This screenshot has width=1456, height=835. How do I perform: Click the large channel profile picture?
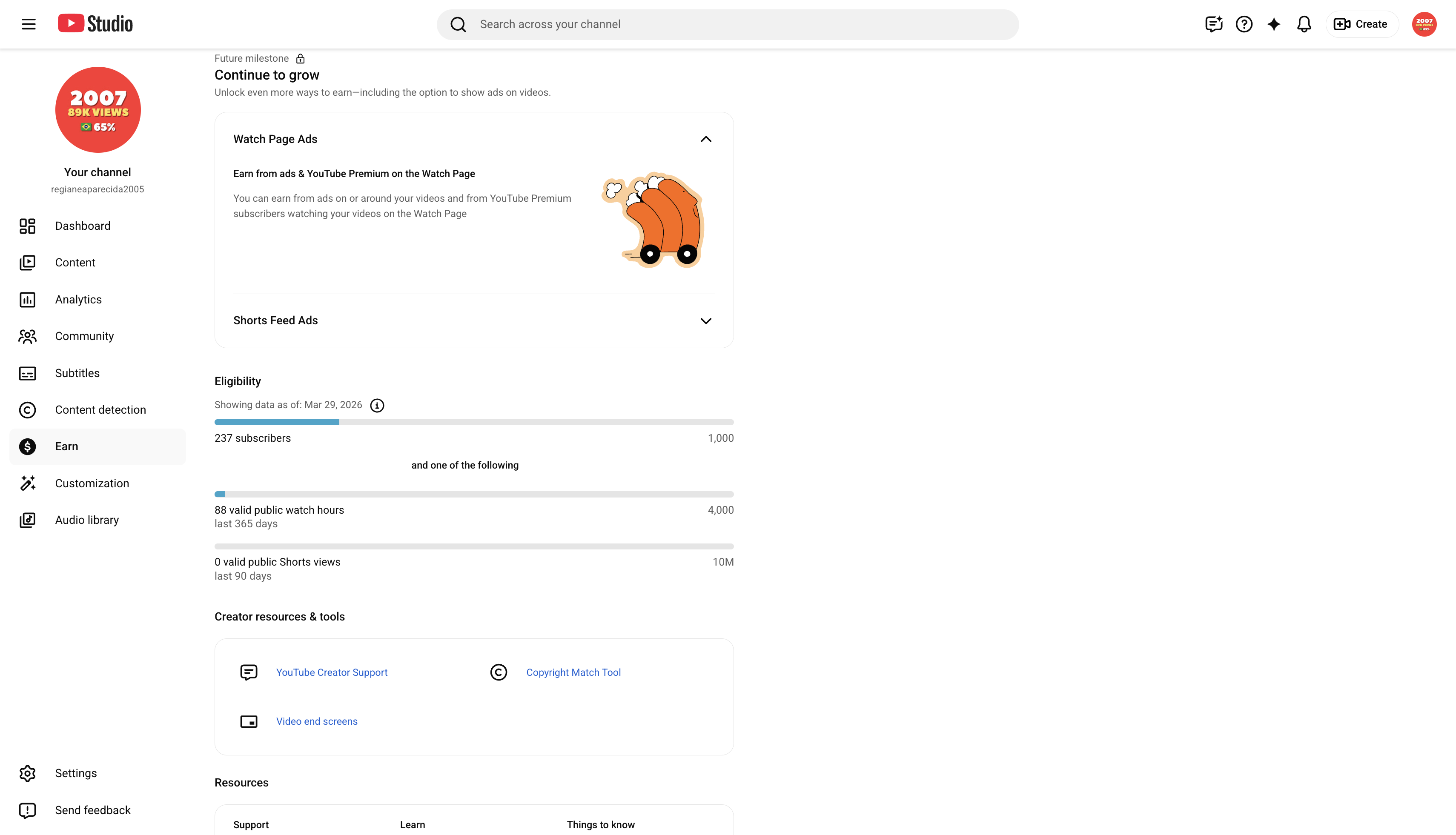(97, 109)
